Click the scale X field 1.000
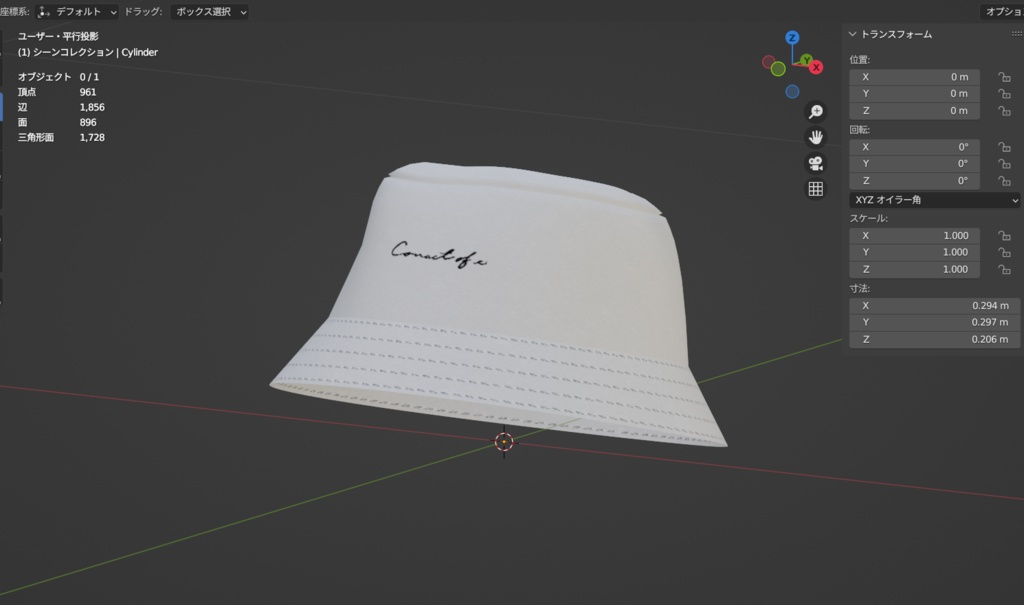 pos(914,235)
